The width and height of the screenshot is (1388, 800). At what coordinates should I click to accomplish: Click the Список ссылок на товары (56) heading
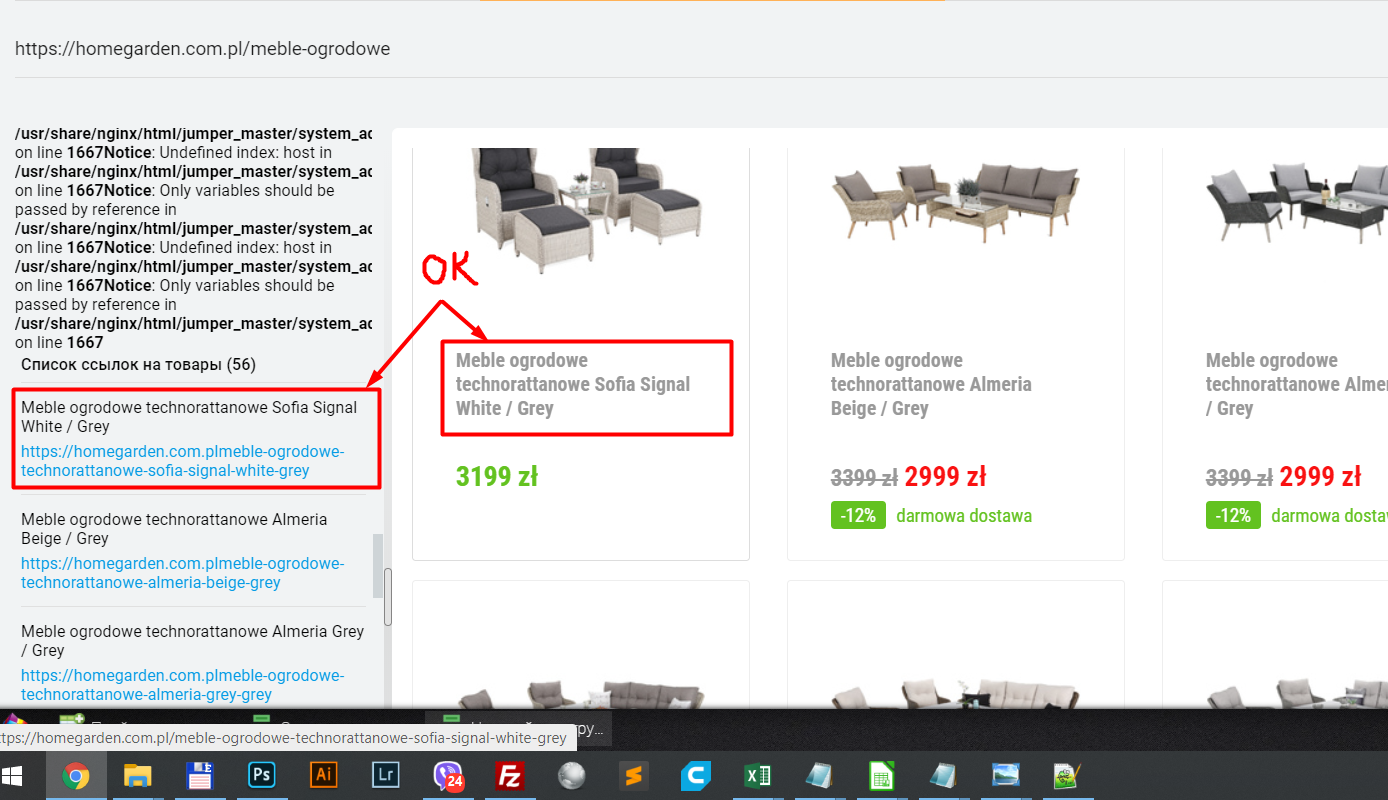pyautogui.click(x=138, y=365)
